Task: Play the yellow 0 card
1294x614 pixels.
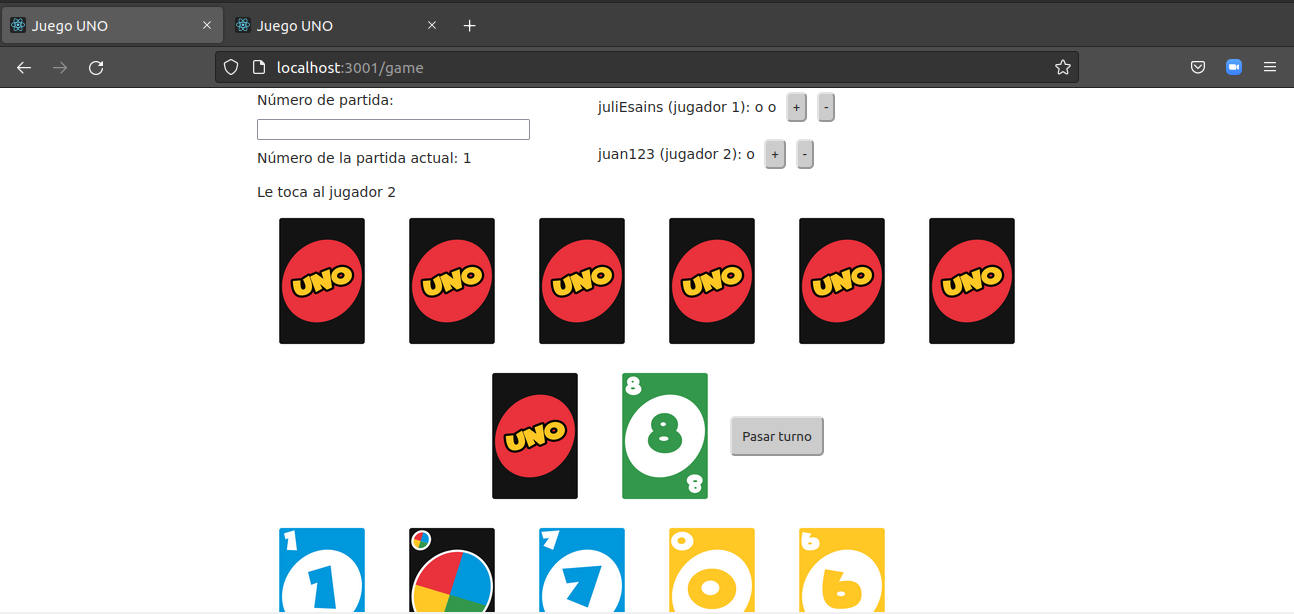Action: click(x=712, y=570)
